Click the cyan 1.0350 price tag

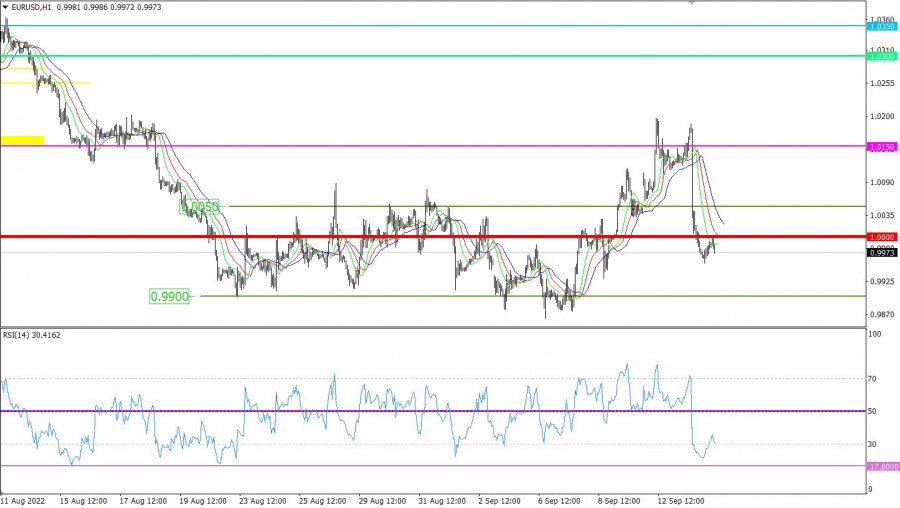[x=881, y=26]
